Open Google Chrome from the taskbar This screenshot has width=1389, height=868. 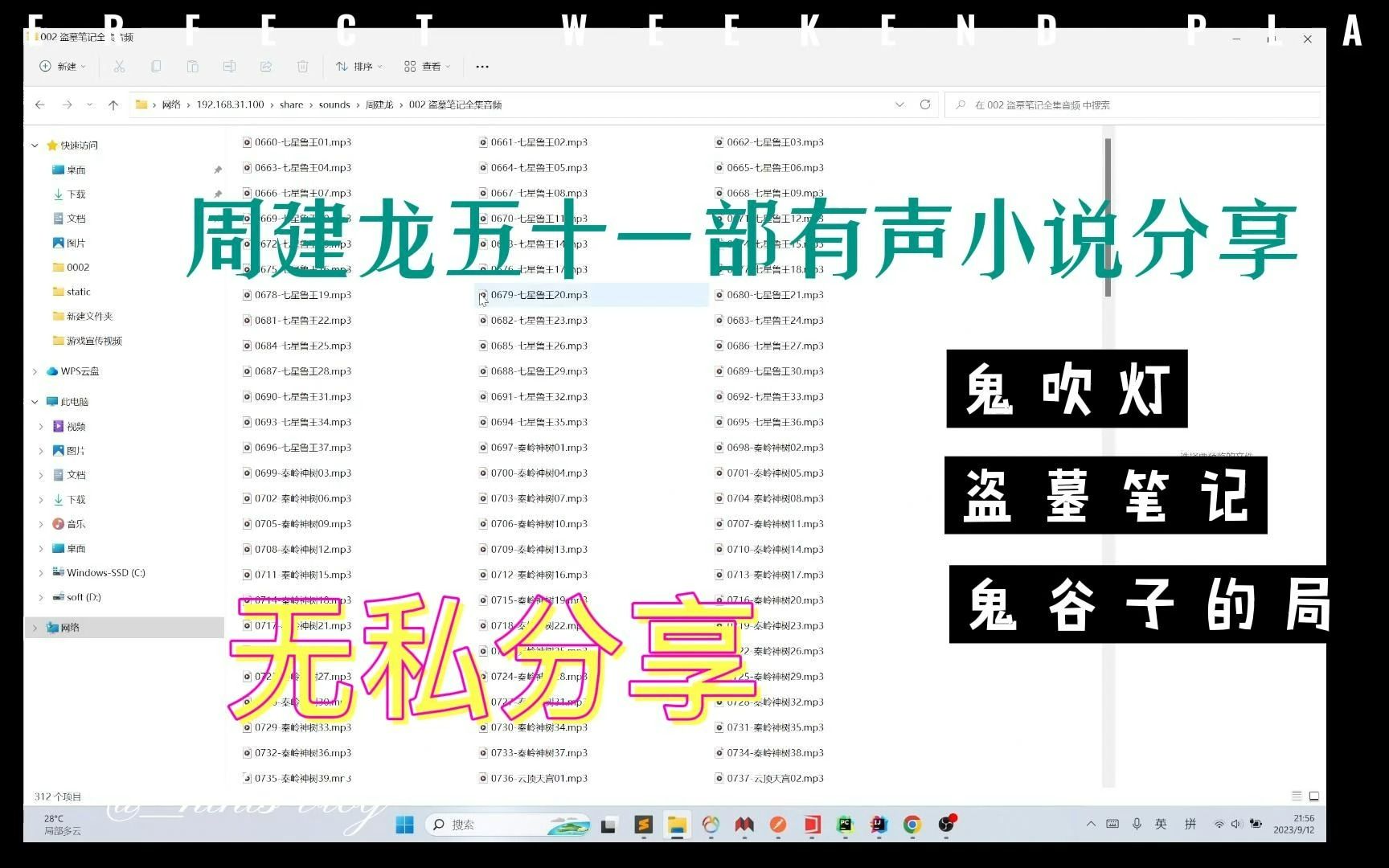(x=912, y=825)
